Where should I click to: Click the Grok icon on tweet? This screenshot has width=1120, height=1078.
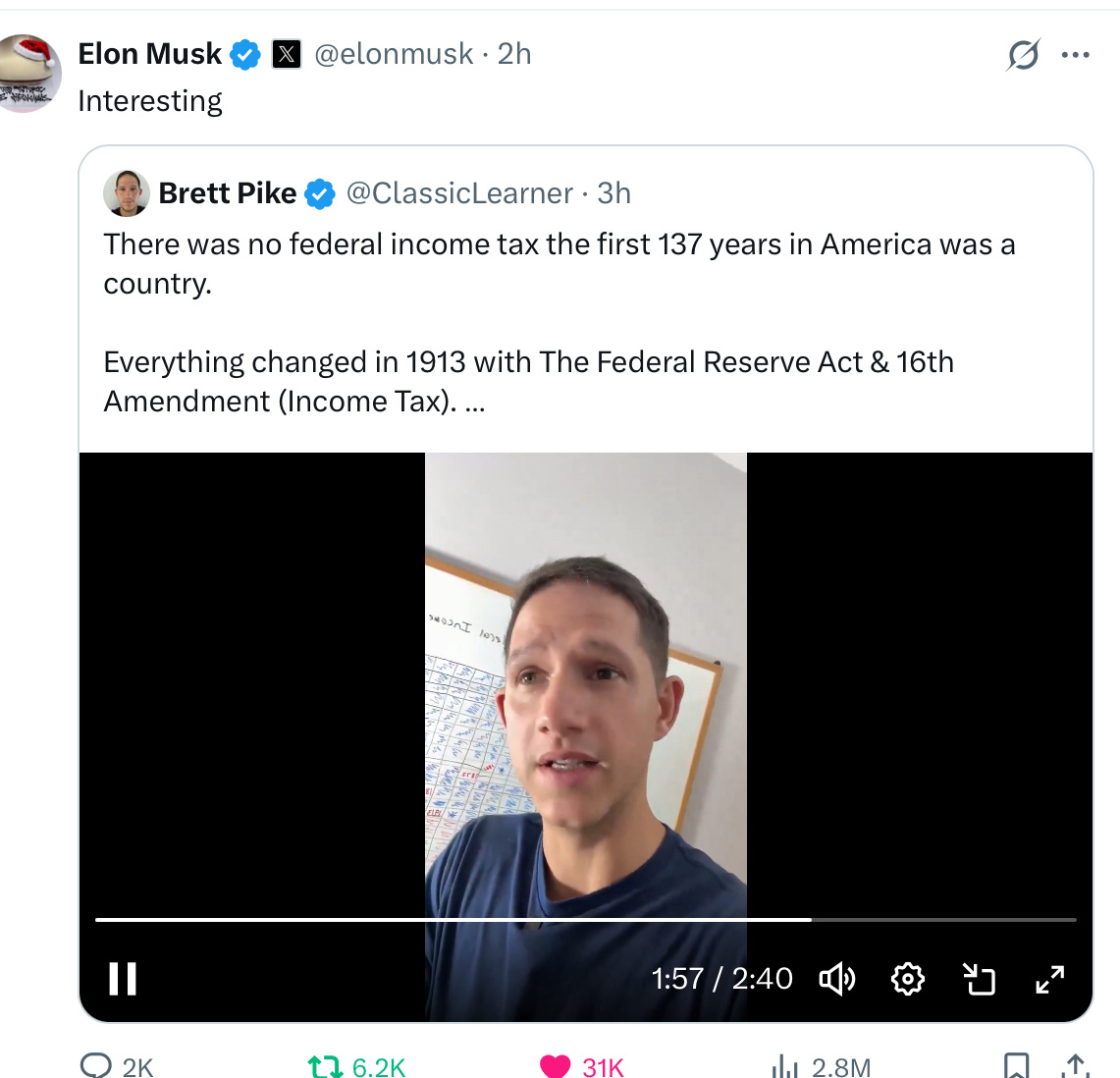[x=1023, y=55]
